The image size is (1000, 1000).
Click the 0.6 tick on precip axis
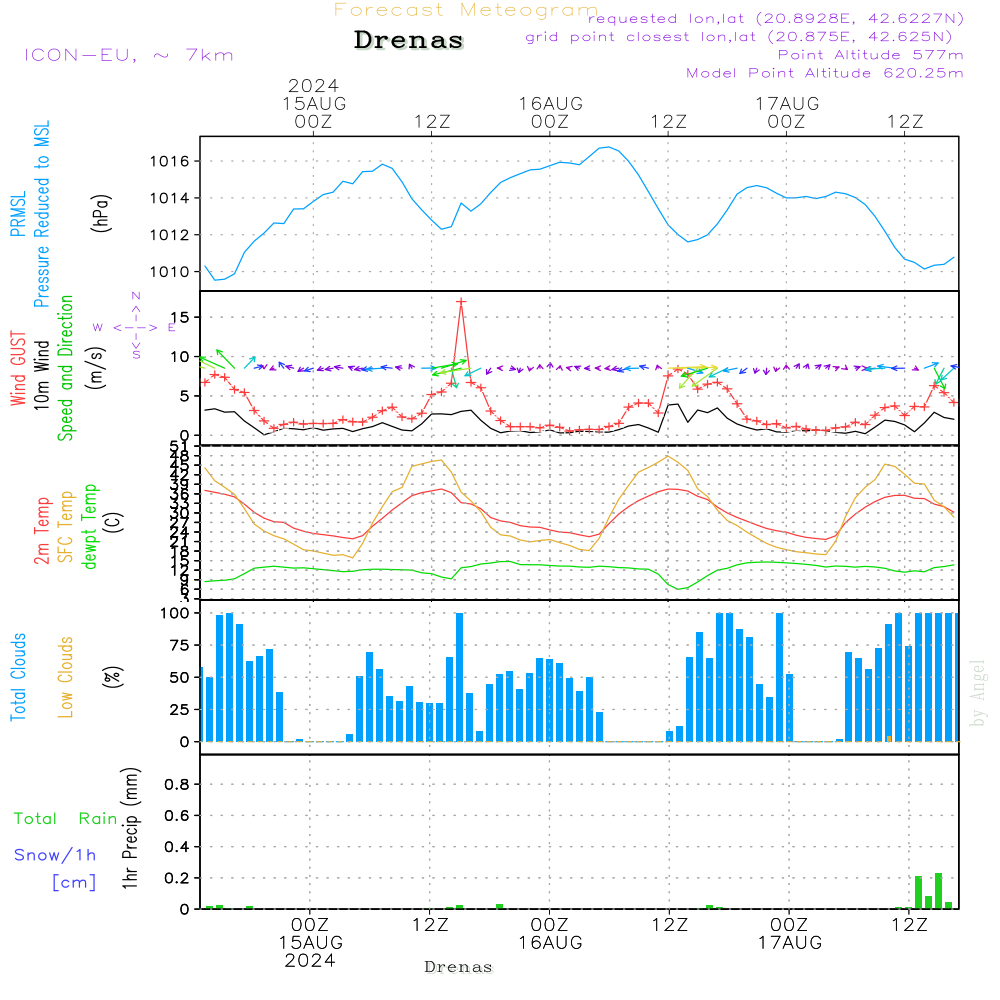tap(177, 816)
